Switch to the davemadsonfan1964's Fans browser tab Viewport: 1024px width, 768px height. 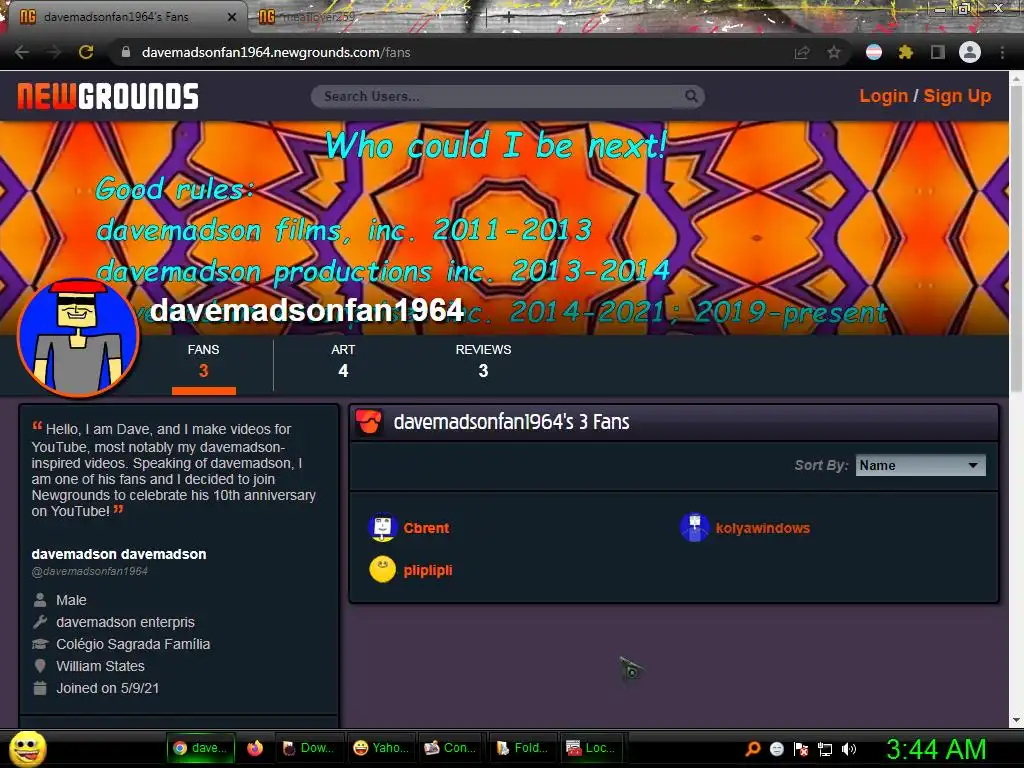[124, 17]
